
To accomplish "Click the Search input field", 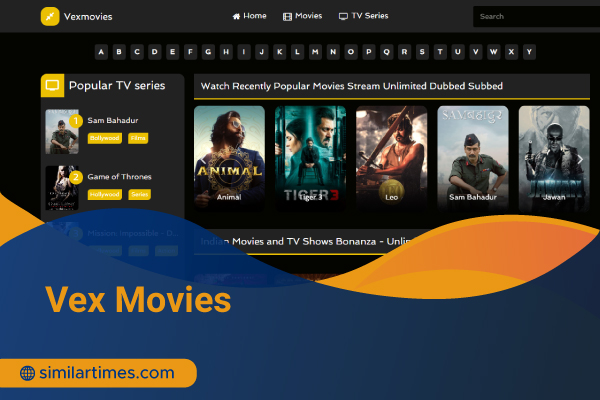I will (536, 16).
